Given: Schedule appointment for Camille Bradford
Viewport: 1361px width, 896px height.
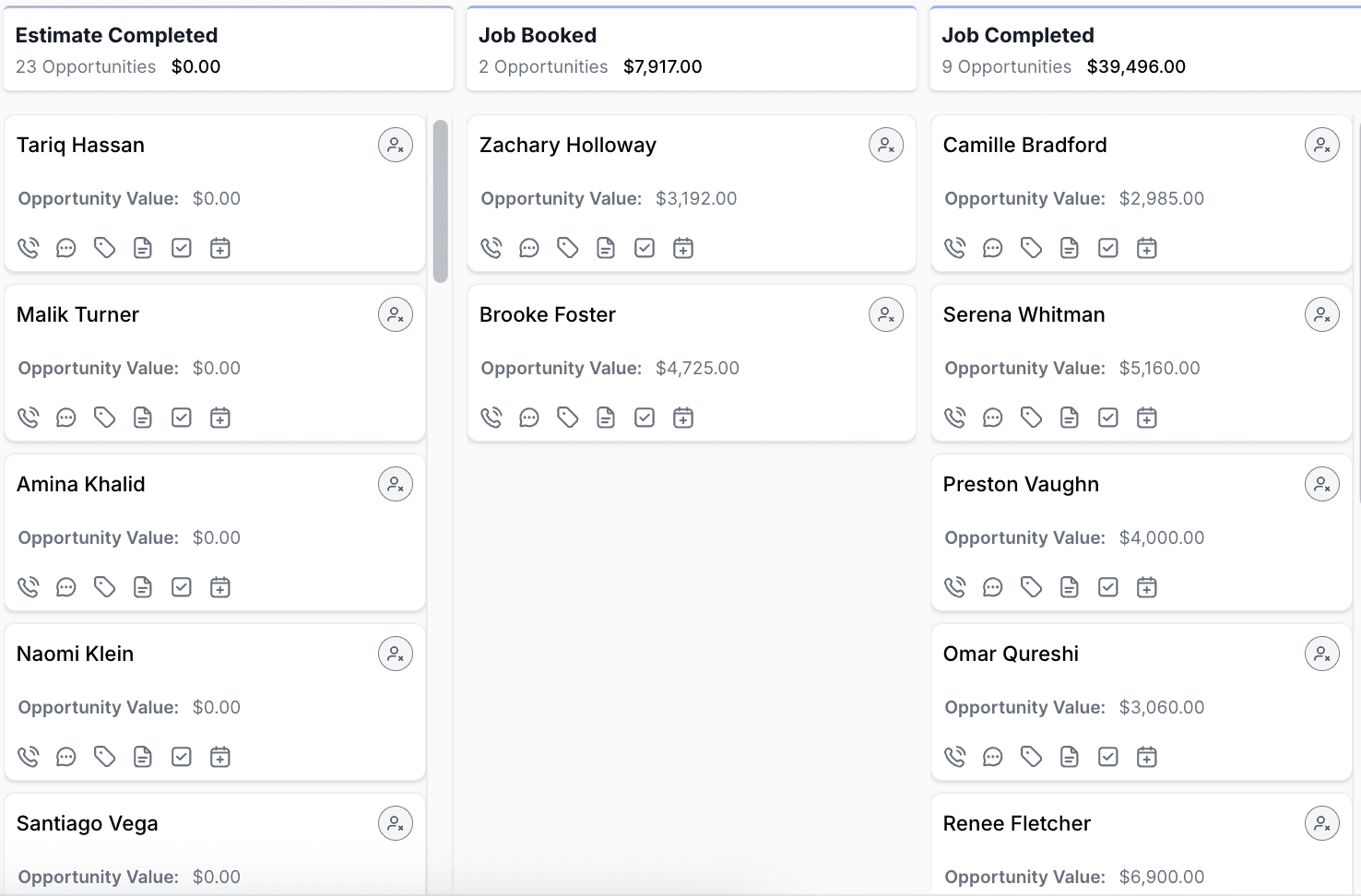Looking at the screenshot, I should click(1147, 248).
